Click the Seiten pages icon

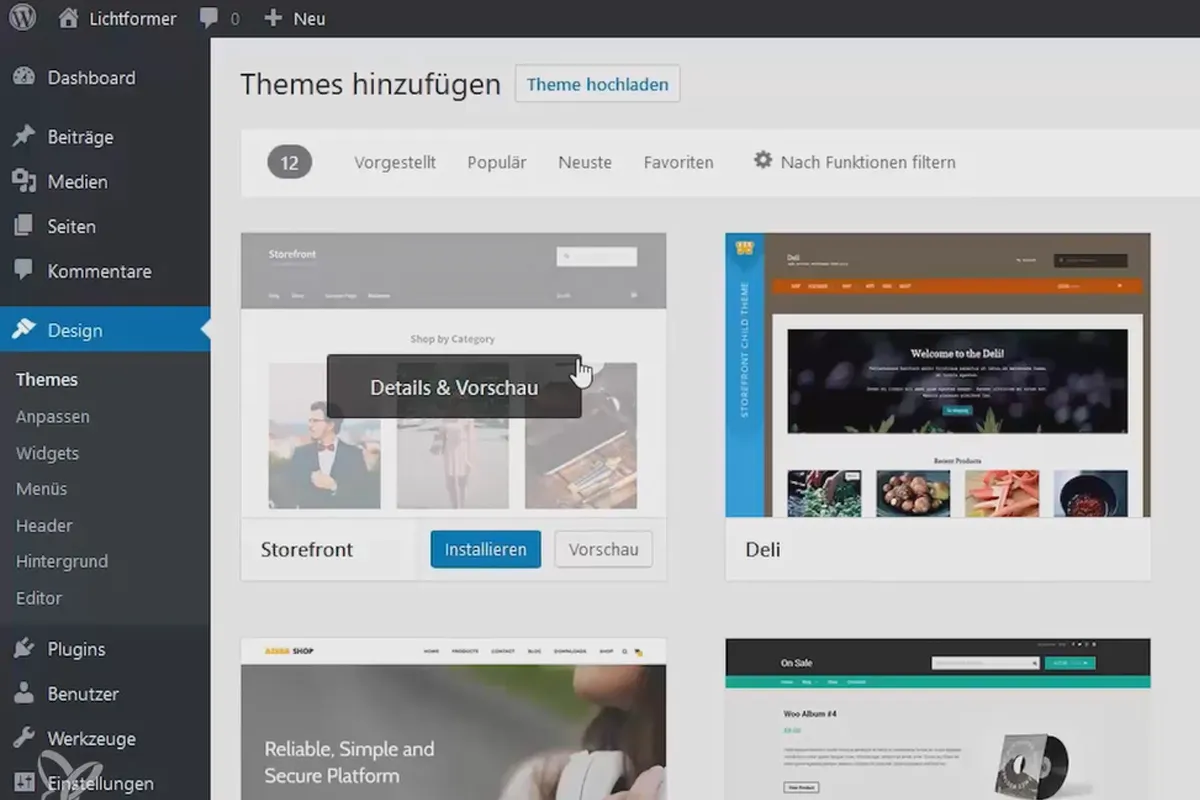coord(24,226)
